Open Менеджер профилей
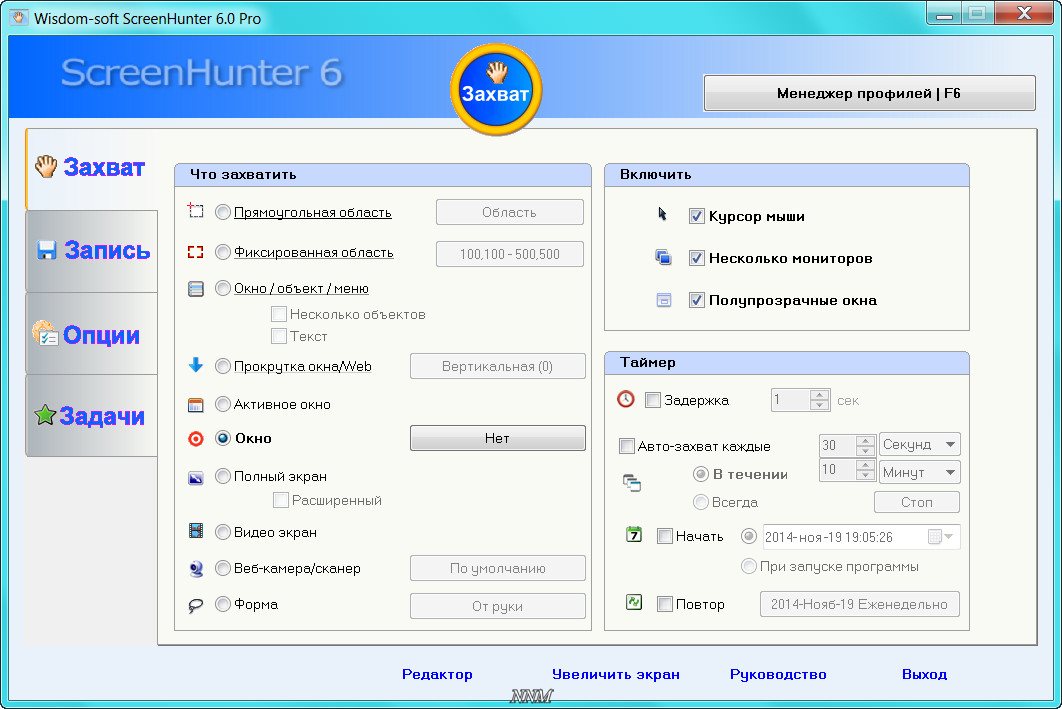The image size is (1062, 709). tap(869, 93)
